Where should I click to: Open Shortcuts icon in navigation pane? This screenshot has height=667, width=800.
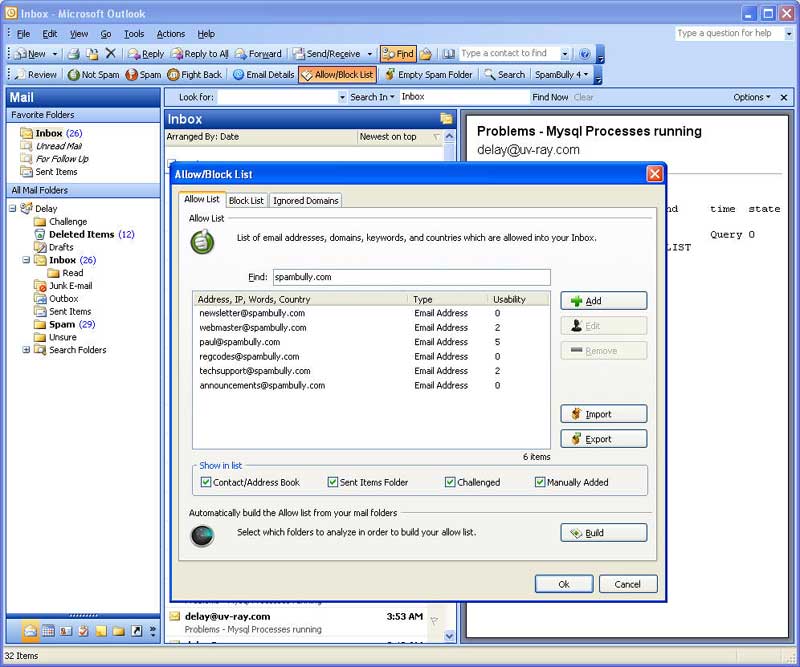click(136, 631)
